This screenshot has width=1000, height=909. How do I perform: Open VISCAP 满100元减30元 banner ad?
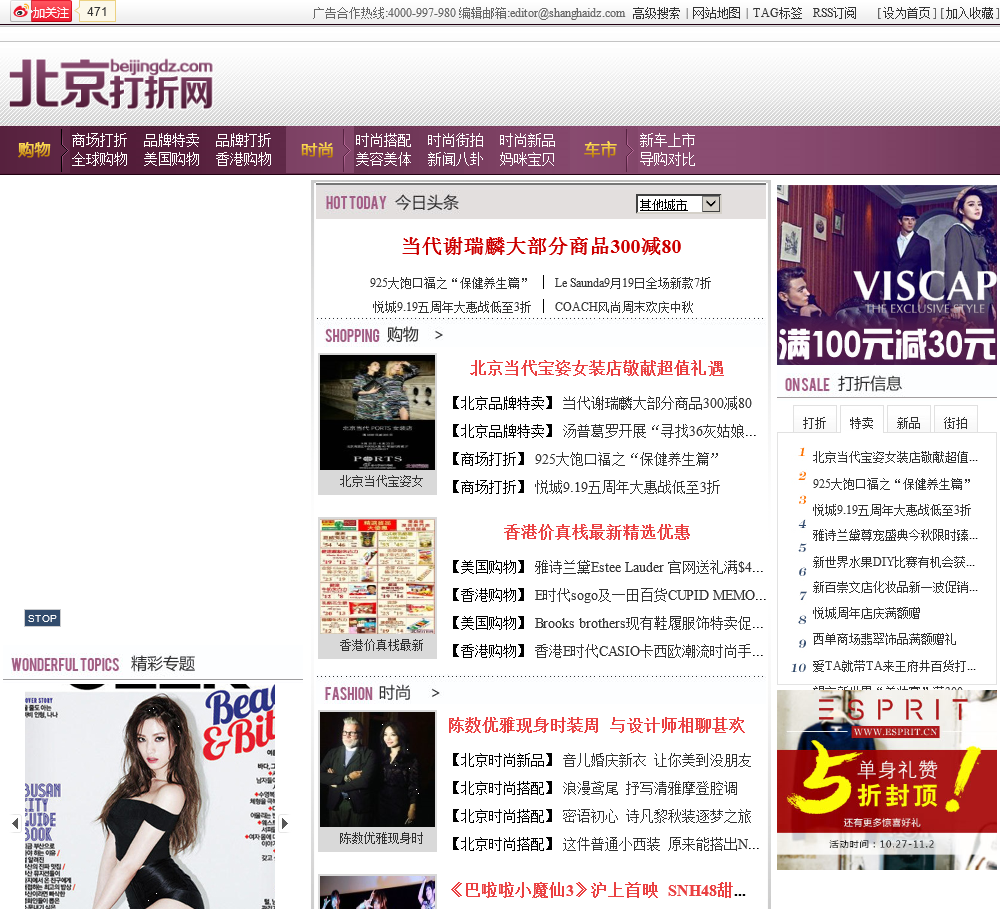point(886,275)
